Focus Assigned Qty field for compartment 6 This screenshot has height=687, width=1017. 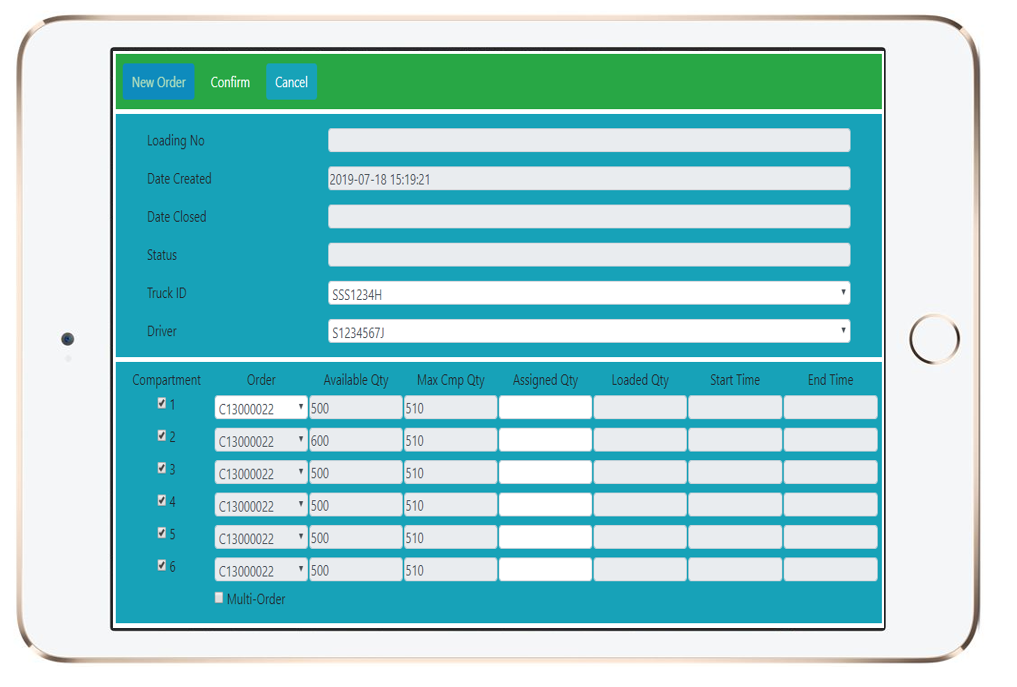[x=545, y=570]
